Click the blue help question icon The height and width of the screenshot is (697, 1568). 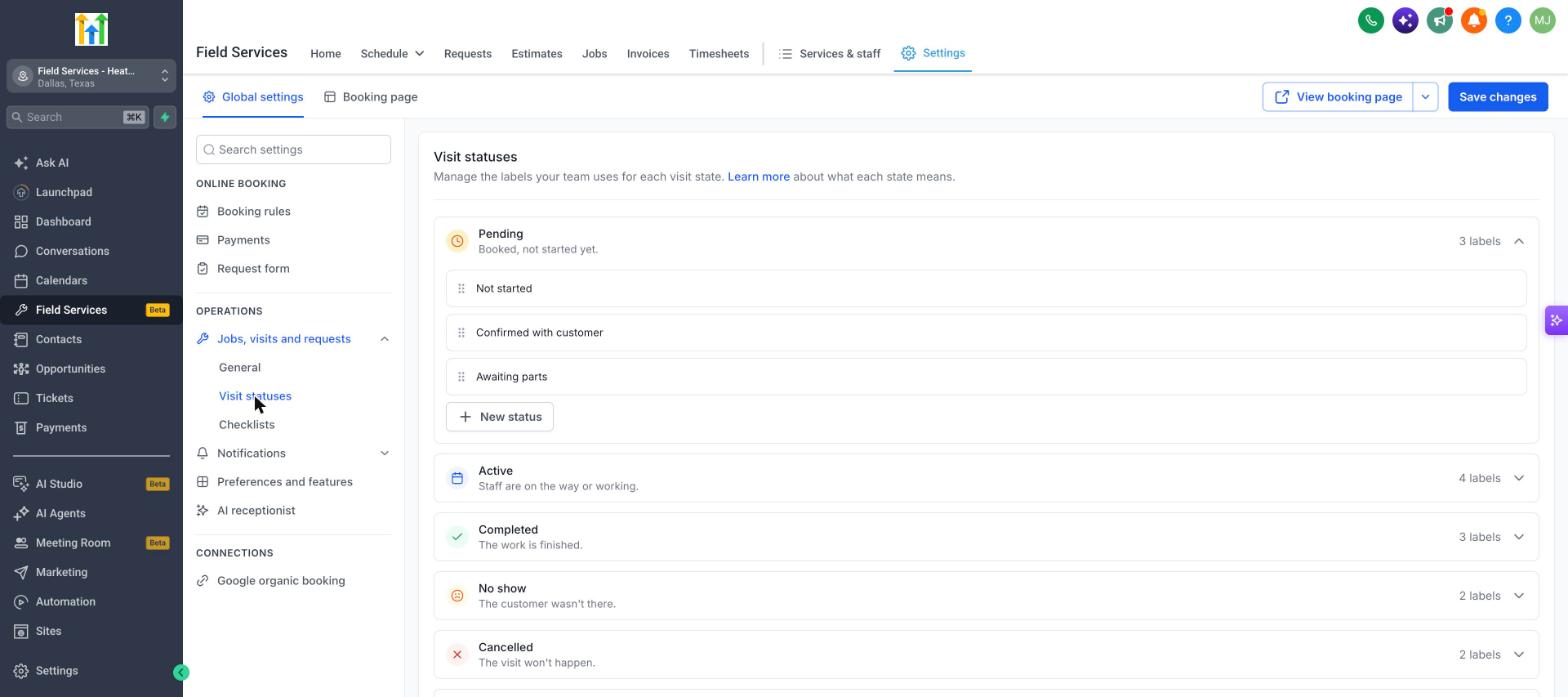pos(1508,20)
